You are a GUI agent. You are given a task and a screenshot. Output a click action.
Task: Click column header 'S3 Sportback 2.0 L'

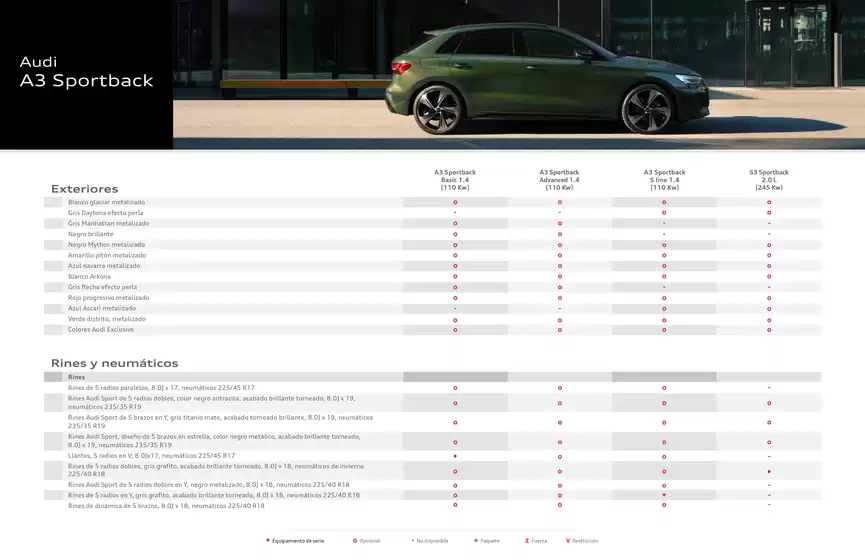[x=769, y=180]
